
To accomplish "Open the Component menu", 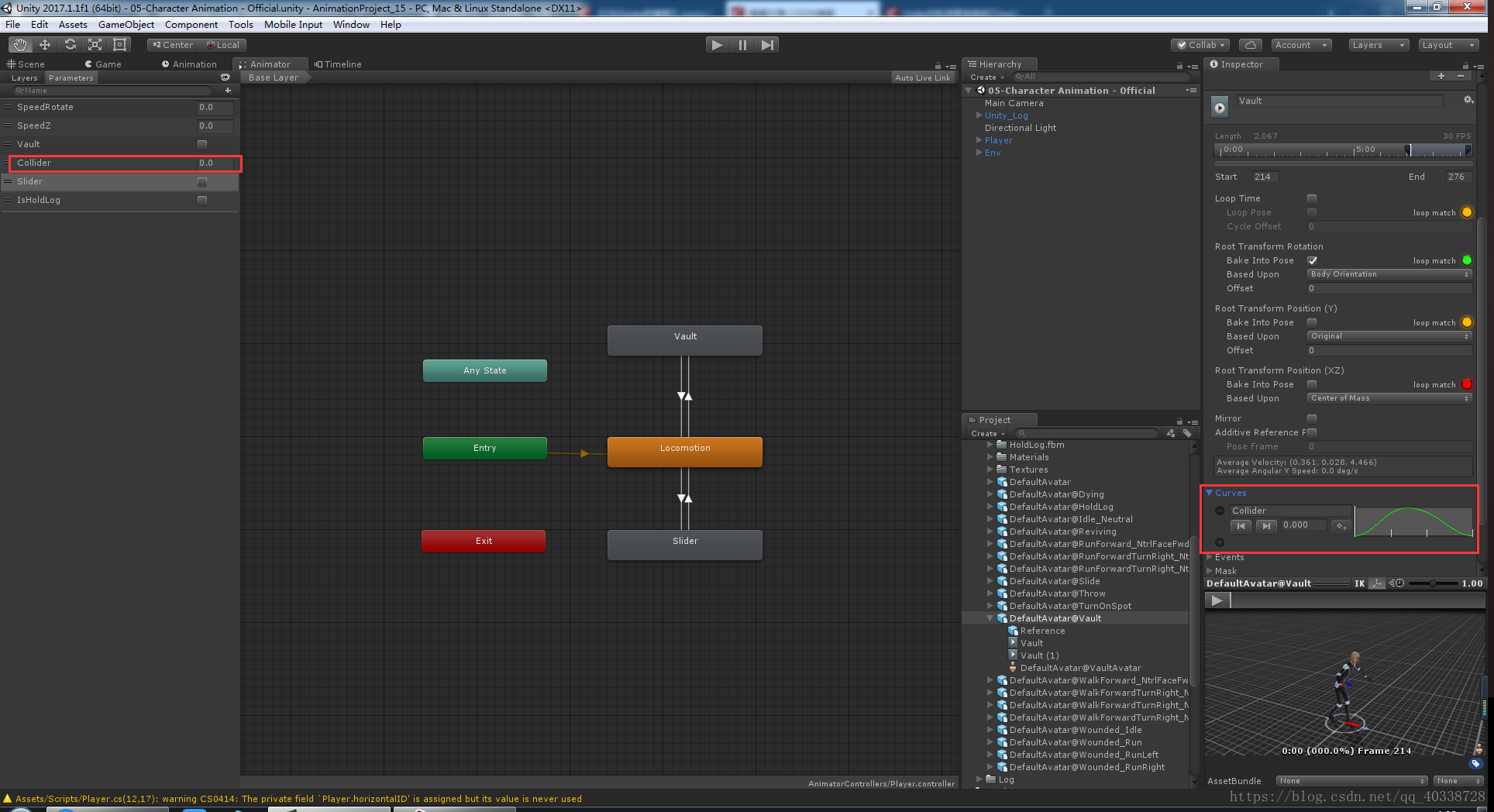I will click(x=191, y=25).
